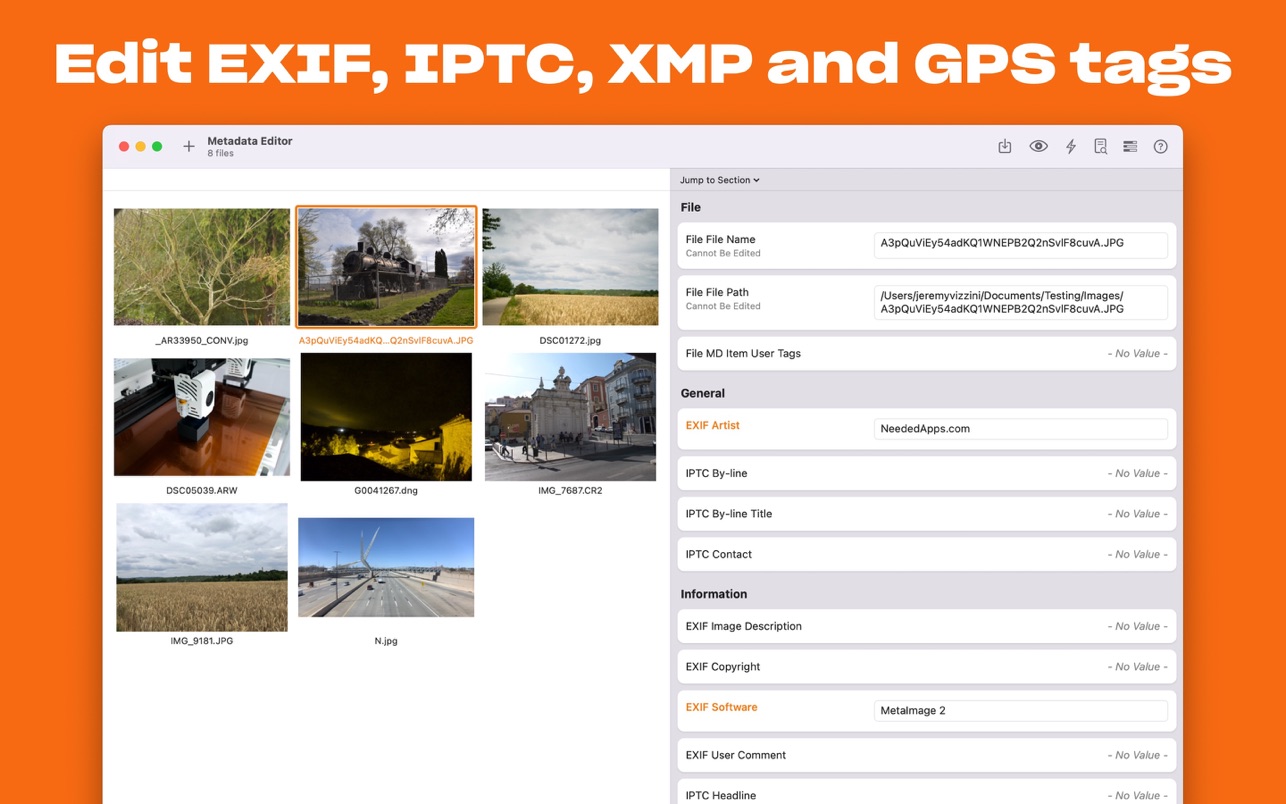
Task: Click the stacked-rows list layout icon
Action: (1130, 147)
